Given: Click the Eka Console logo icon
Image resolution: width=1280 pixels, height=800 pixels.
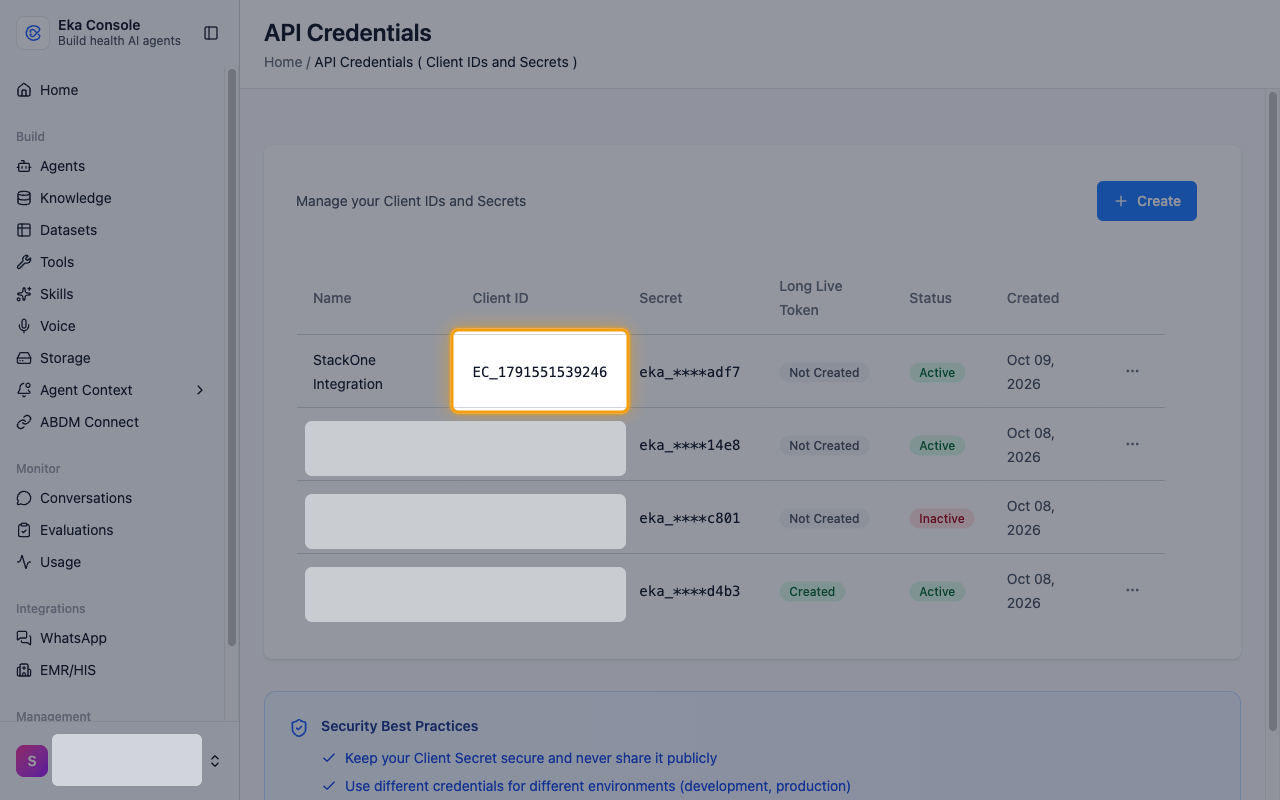Looking at the screenshot, I should [x=33, y=33].
